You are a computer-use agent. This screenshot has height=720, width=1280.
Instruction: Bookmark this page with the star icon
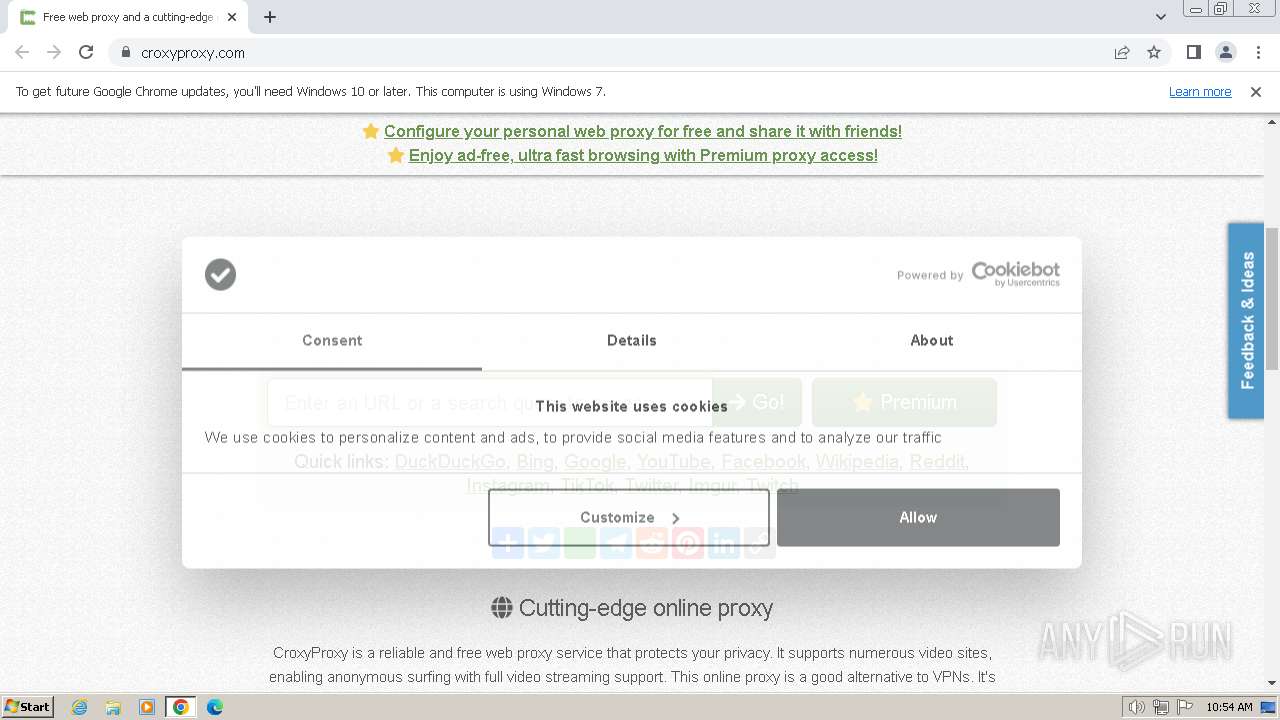(1154, 52)
